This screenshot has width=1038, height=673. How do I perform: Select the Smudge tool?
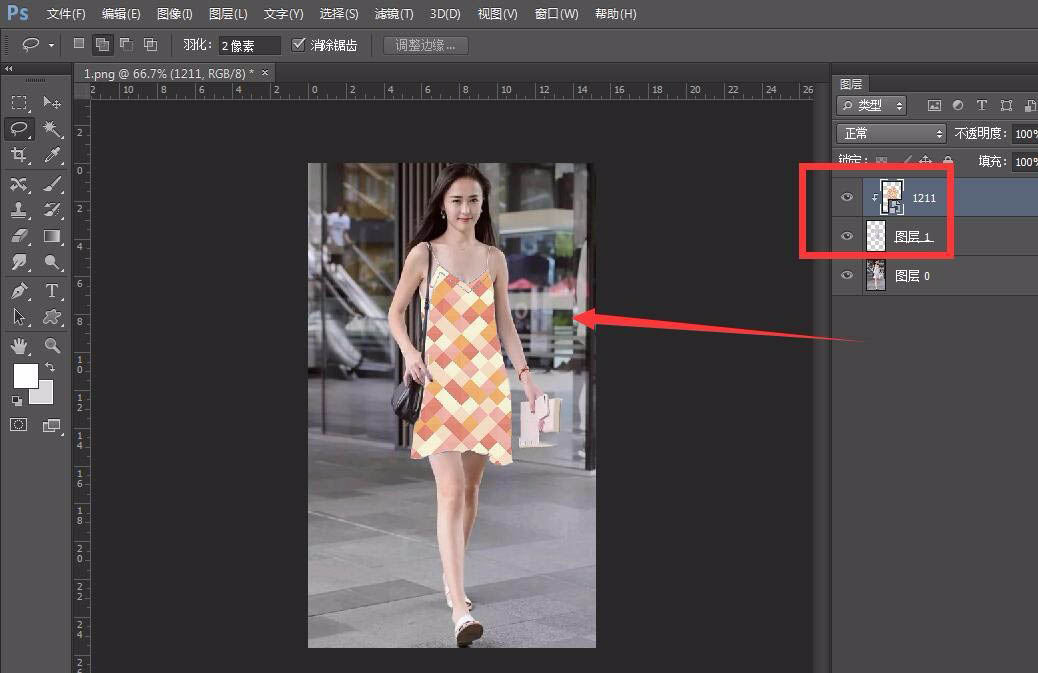(19, 262)
